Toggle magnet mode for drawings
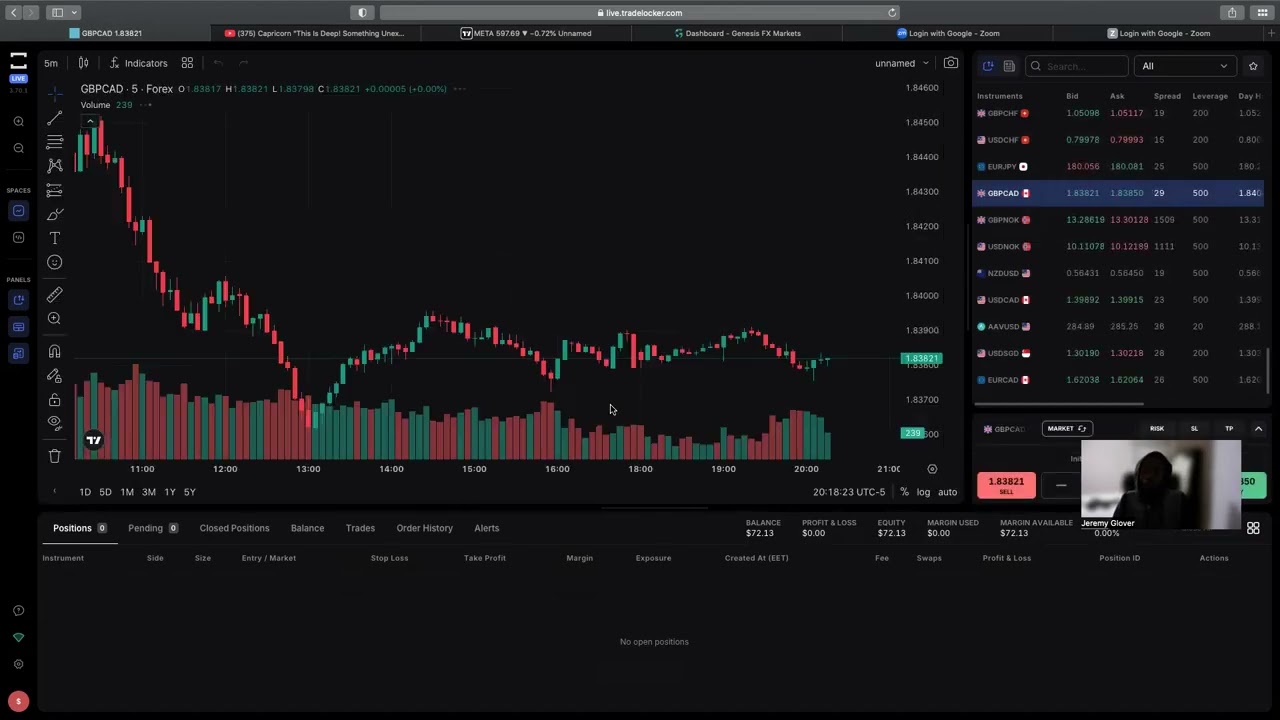 55,352
